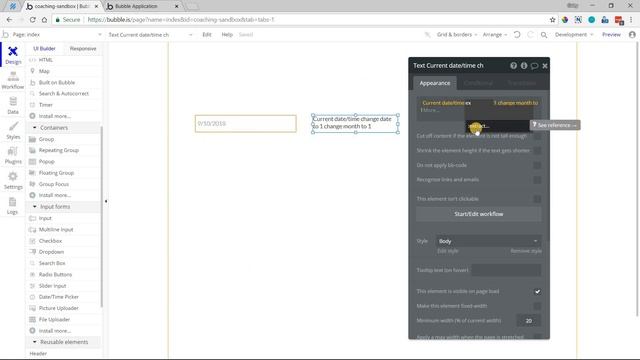Open the Development version dropdown
The height and width of the screenshot is (360, 640).
[573, 35]
